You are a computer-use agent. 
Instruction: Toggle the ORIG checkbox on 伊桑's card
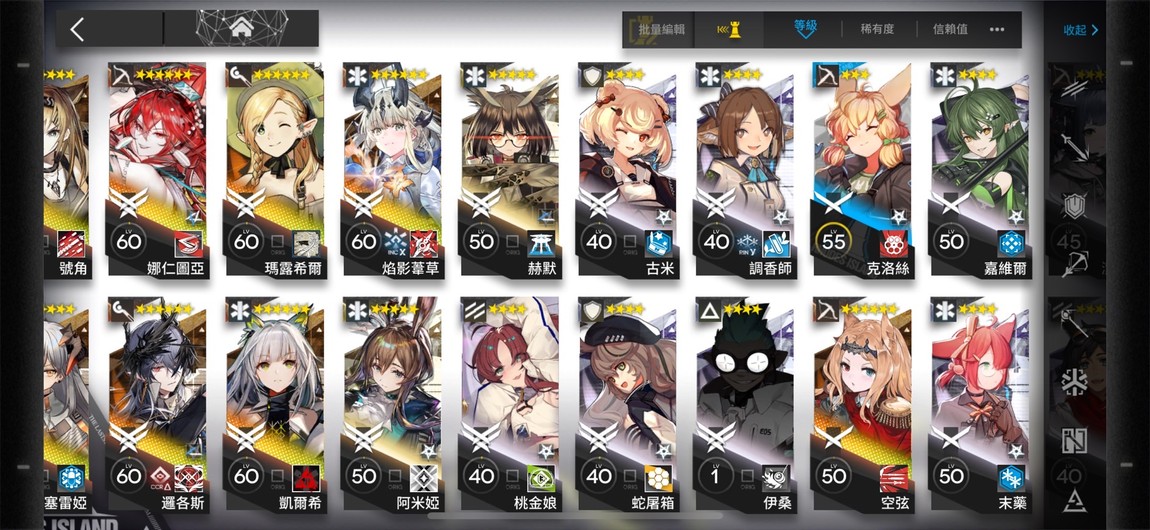point(747,476)
